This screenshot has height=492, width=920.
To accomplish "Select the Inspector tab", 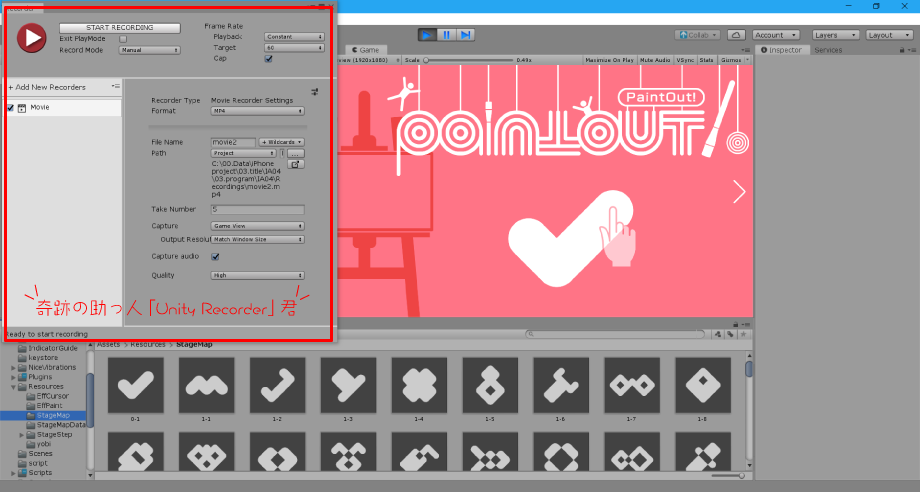I will click(781, 50).
